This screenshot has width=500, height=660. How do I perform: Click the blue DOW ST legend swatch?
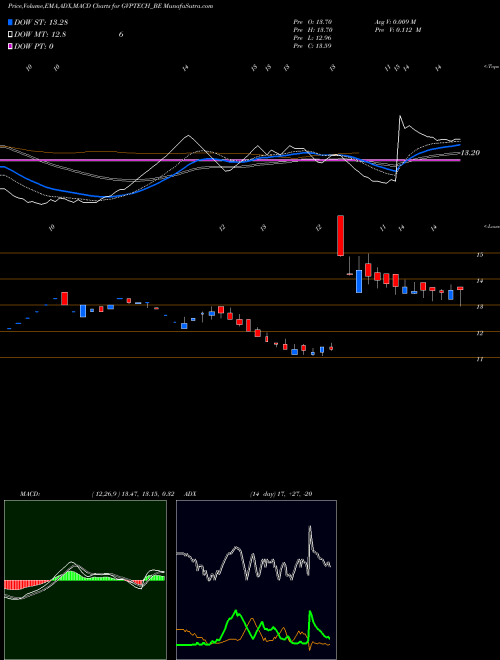[10, 22]
